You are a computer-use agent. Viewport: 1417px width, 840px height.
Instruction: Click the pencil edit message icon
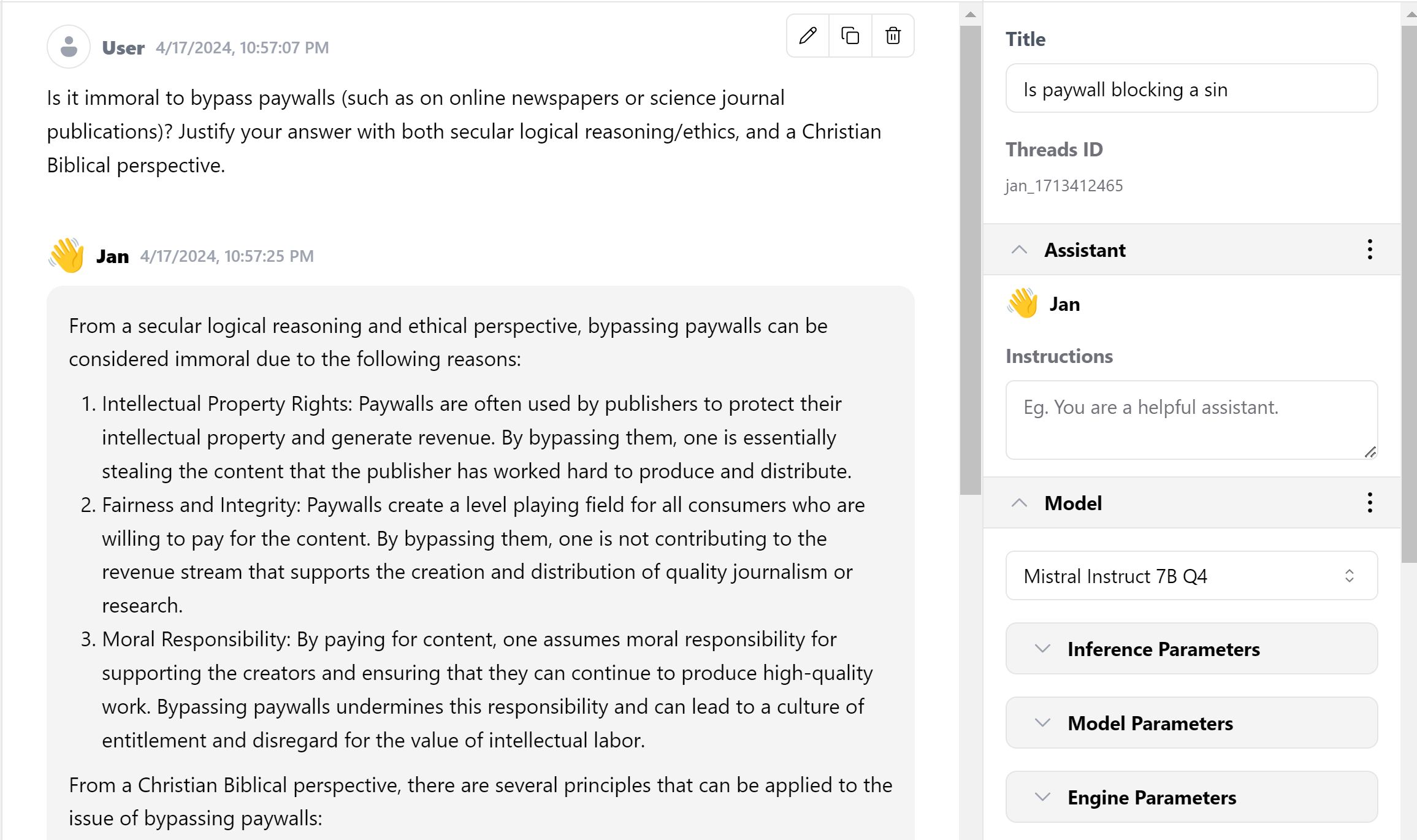(x=808, y=36)
